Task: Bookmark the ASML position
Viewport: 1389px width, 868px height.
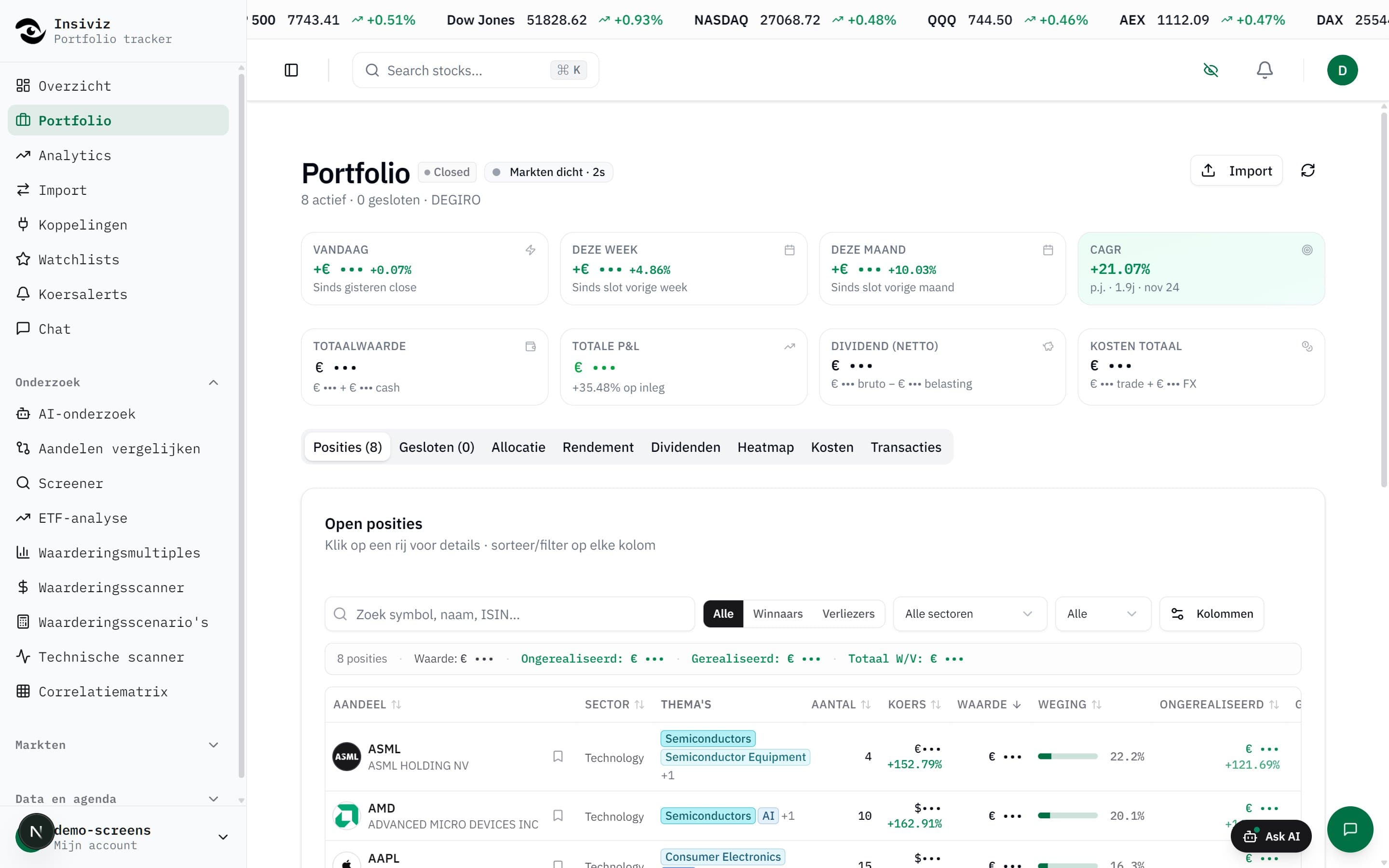Action: pos(558,757)
